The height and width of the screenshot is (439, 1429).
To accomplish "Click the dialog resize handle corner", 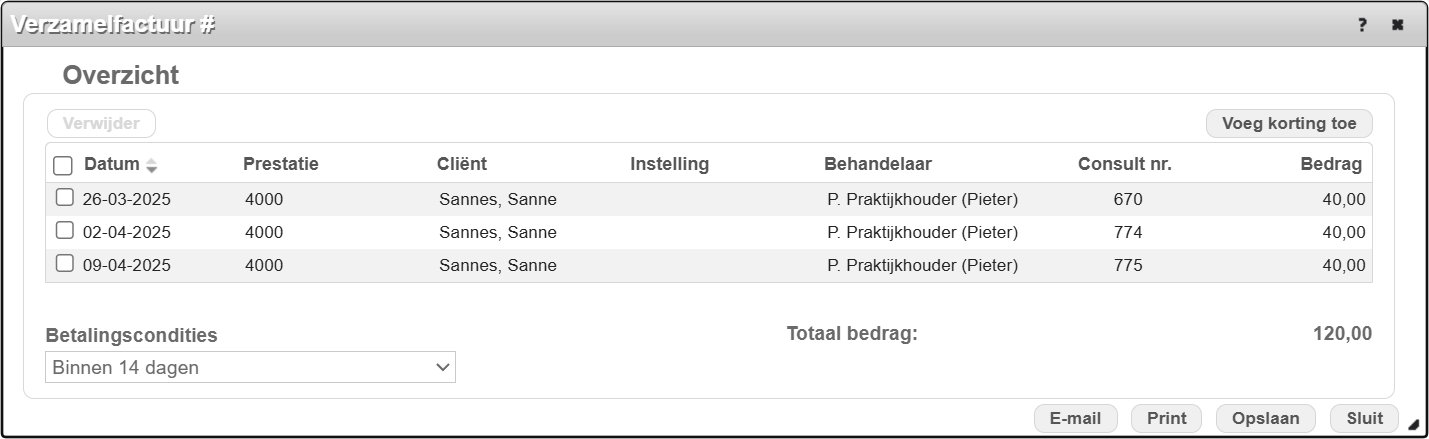I will tap(1413, 424).
